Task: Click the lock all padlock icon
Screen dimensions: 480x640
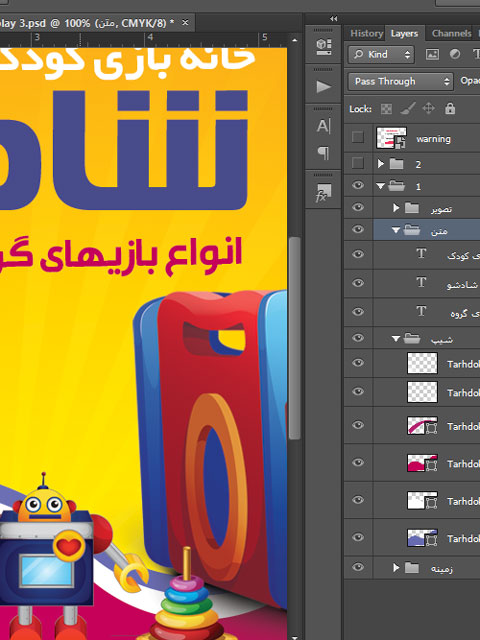Action: click(450, 109)
